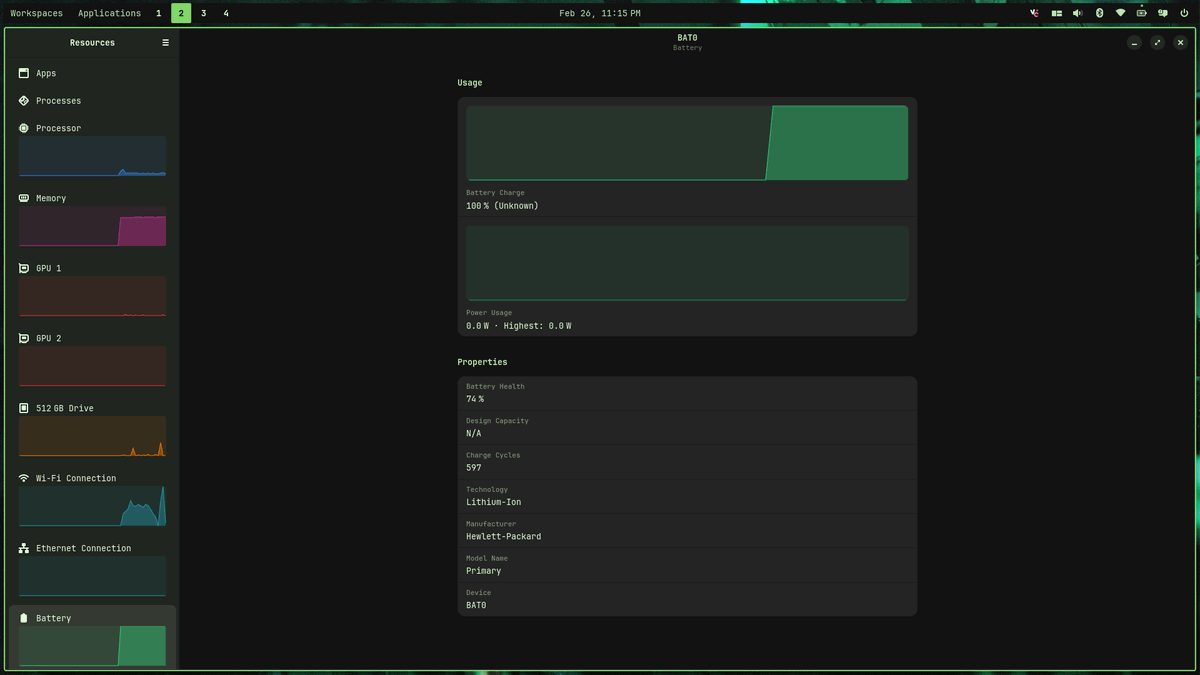Click the '0.0 W · Highest: 0.0 W' value
This screenshot has width=1200, height=675.
[519, 326]
